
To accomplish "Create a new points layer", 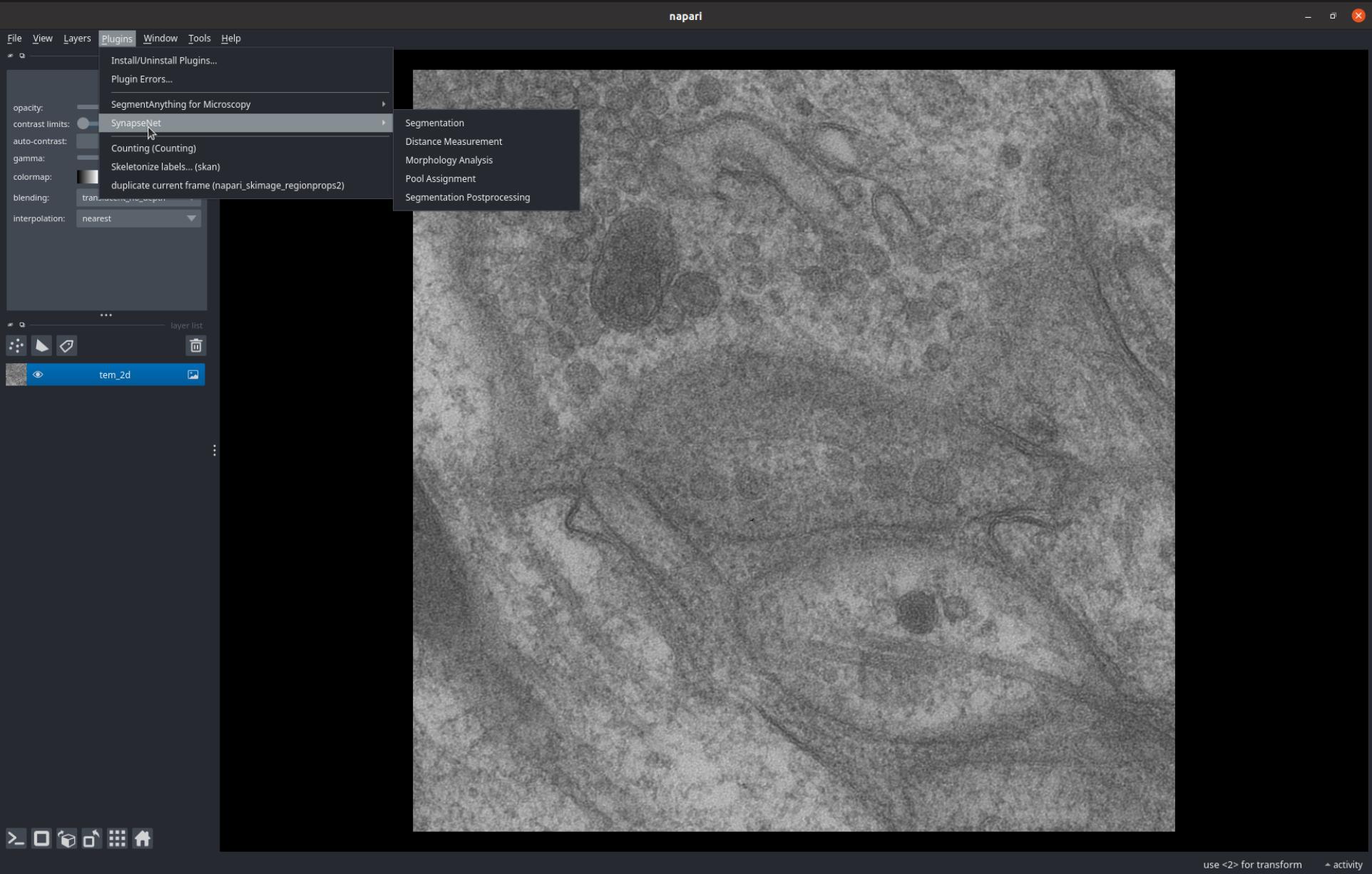I will (x=16, y=346).
